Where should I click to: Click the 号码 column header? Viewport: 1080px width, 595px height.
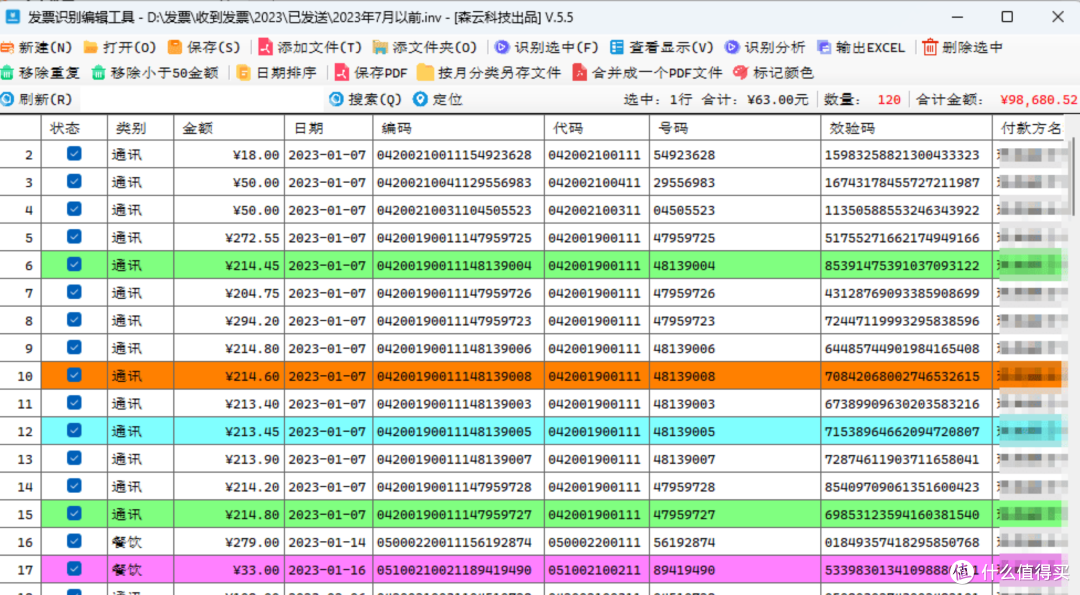735,128
